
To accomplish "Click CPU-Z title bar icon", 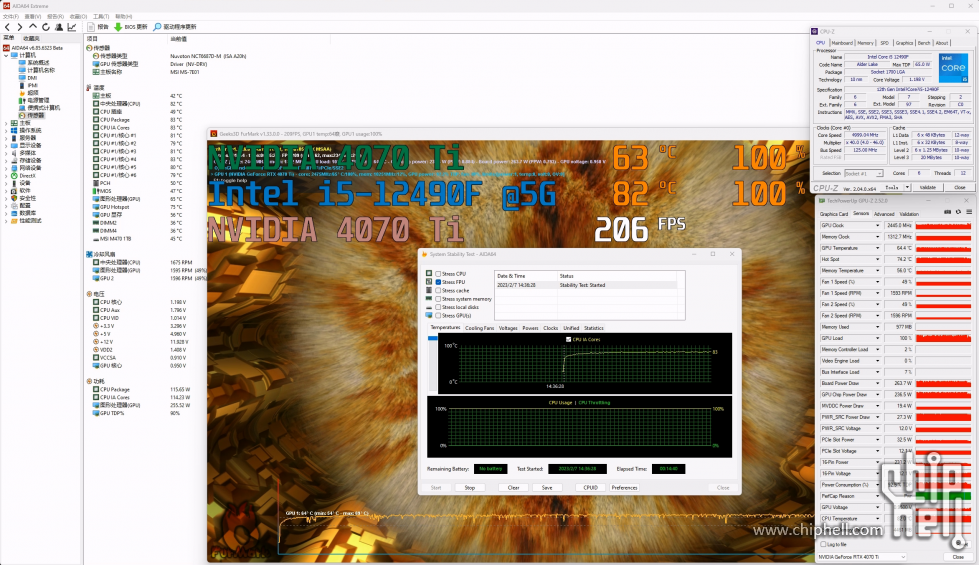I will click(815, 31).
